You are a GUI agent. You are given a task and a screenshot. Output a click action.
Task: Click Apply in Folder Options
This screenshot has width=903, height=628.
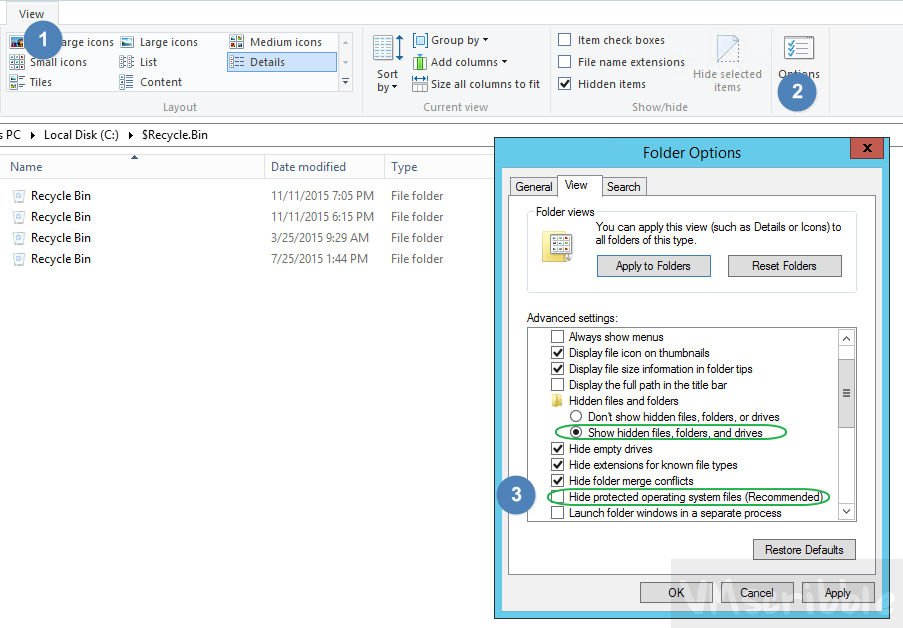[838, 593]
